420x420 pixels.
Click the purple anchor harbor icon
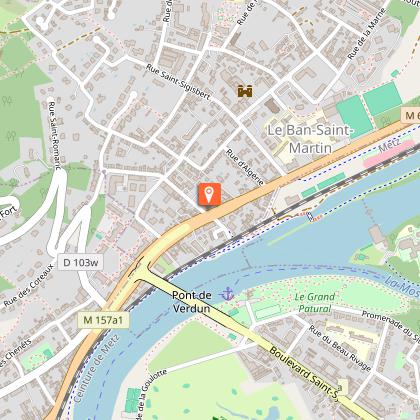(228, 294)
